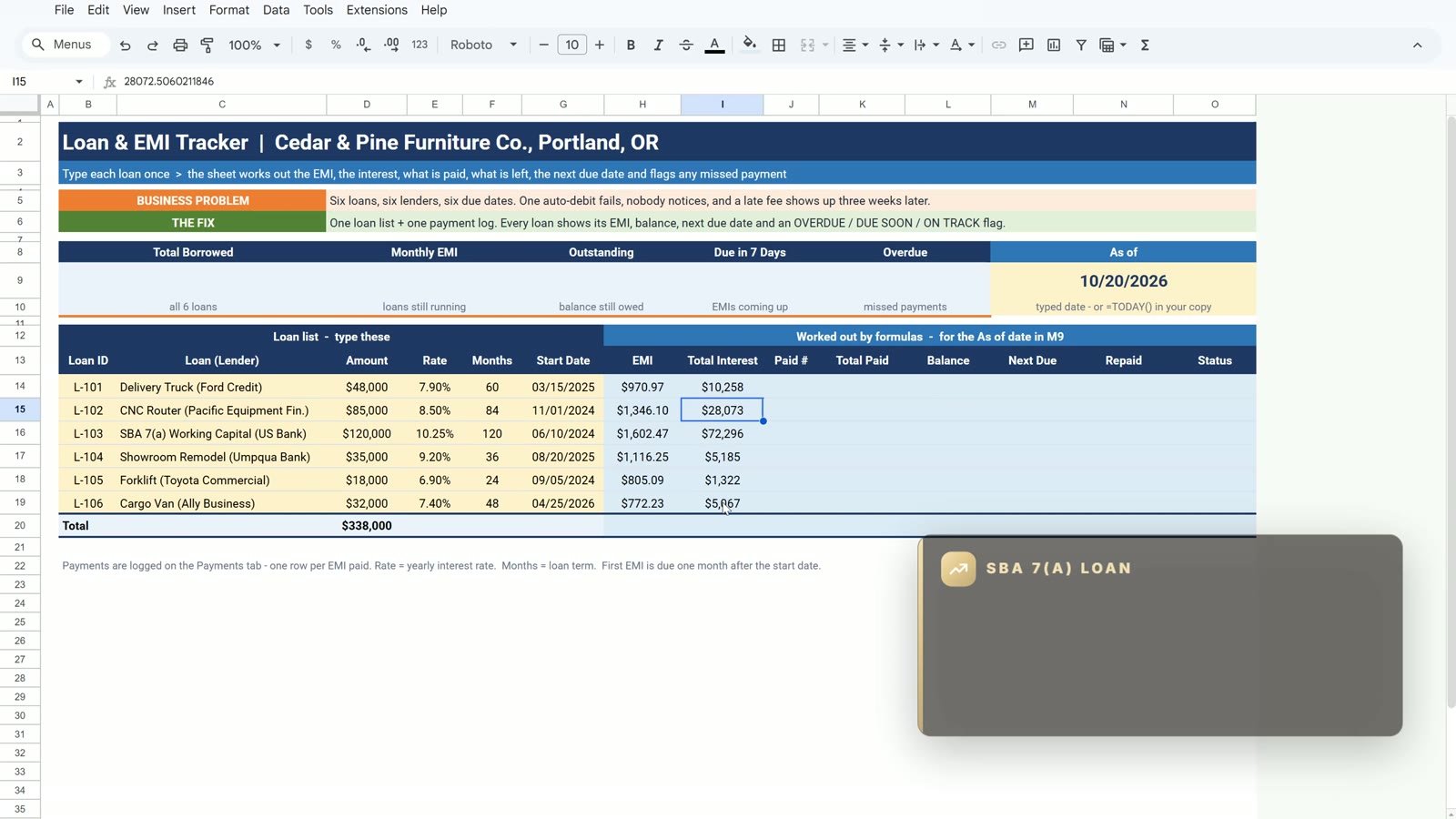Select cell with As of date 10/20/2026
Viewport: 1456px width, 819px height.
1123,281
